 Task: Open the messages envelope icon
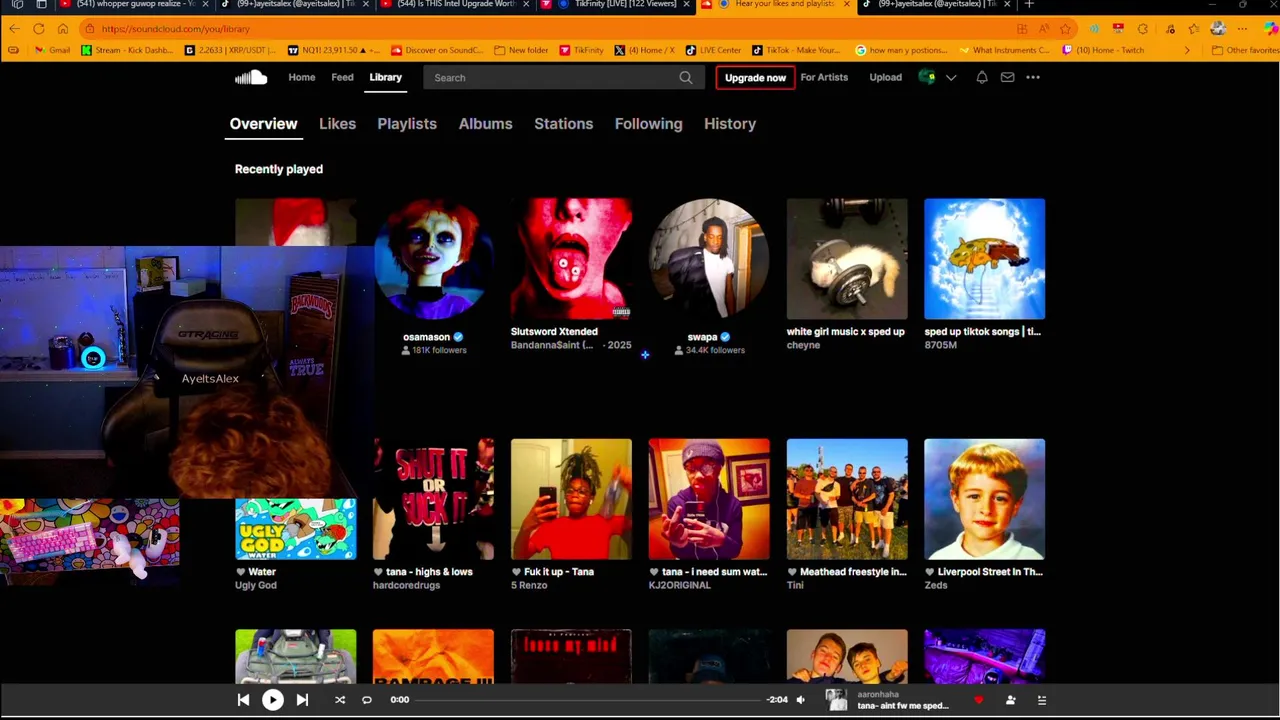tap(1007, 77)
